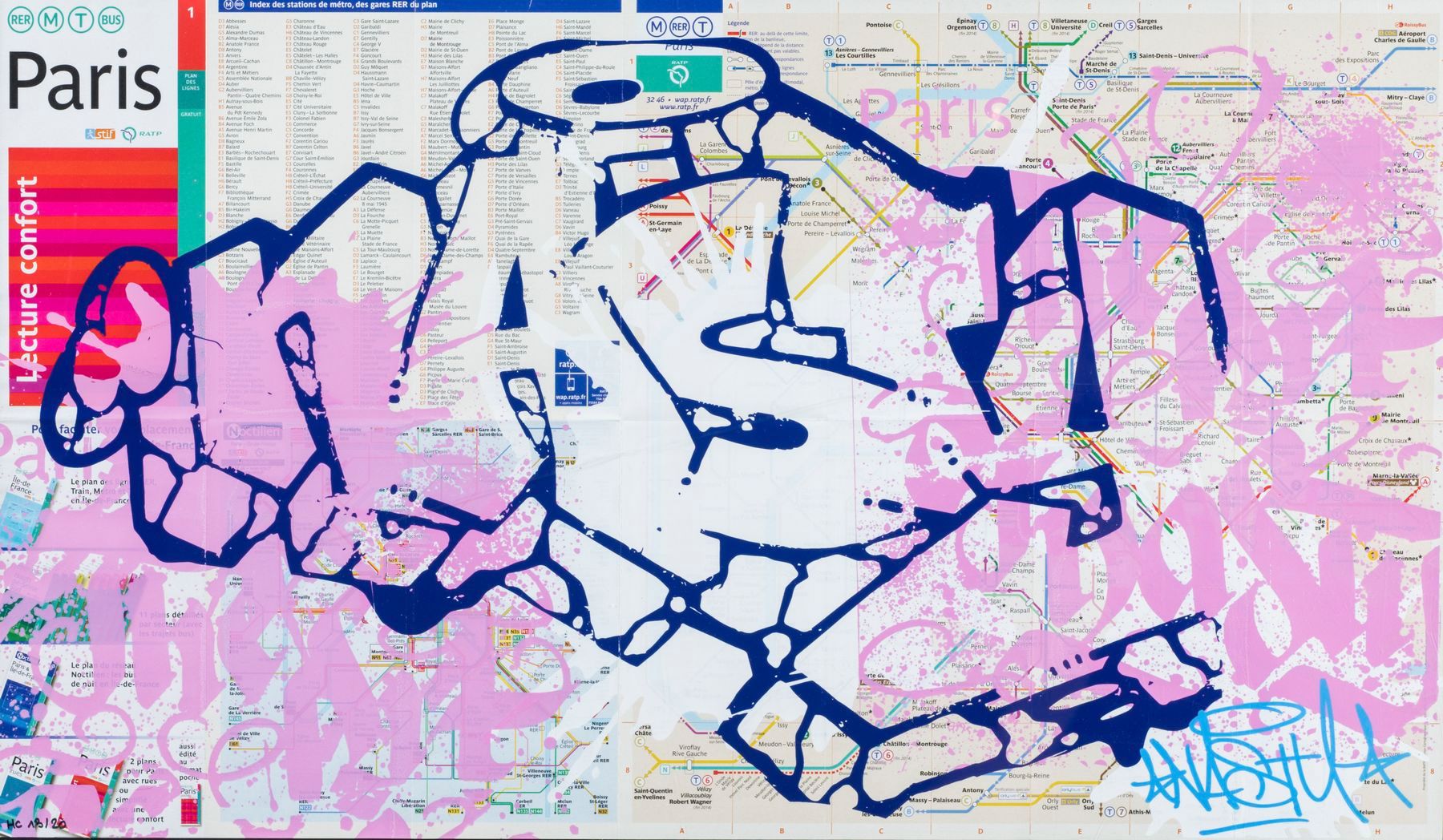
Task: Click the large "Paris" title
Action: [x=84, y=80]
